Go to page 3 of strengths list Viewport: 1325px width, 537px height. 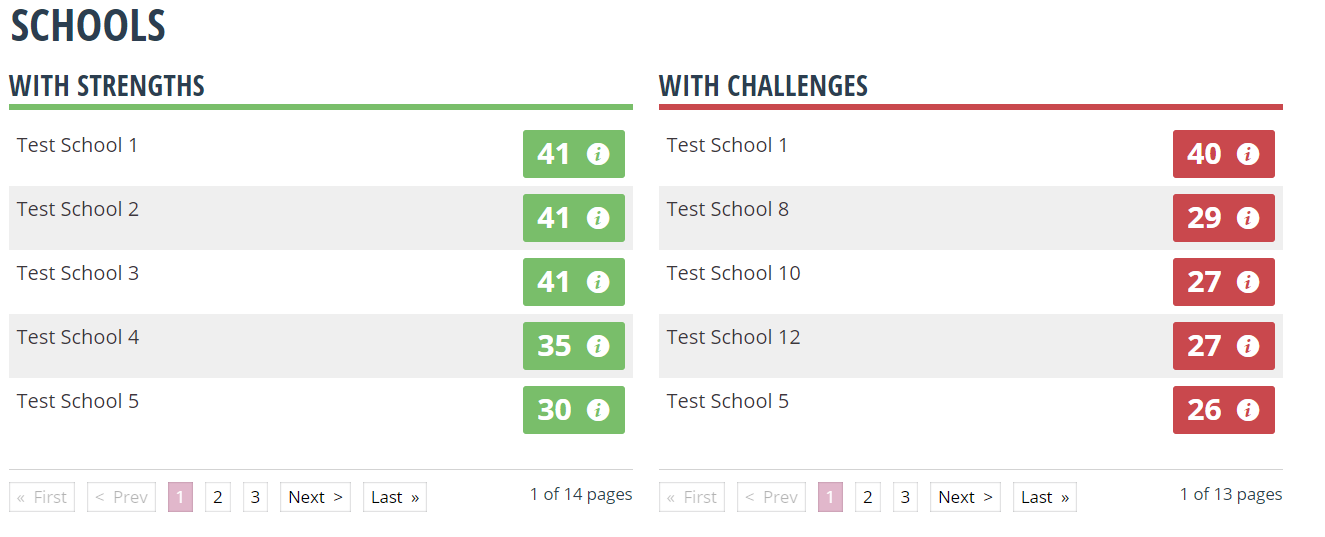[x=255, y=497]
